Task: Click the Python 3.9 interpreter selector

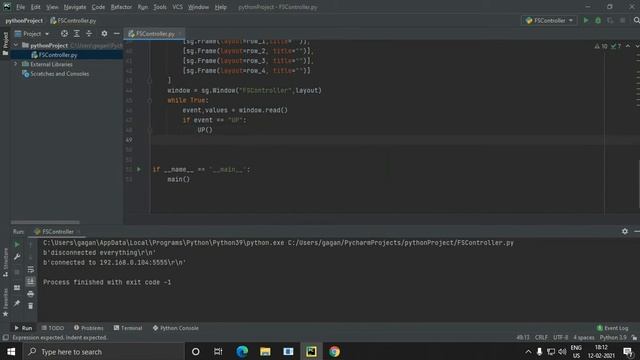Action: (x=613, y=338)
